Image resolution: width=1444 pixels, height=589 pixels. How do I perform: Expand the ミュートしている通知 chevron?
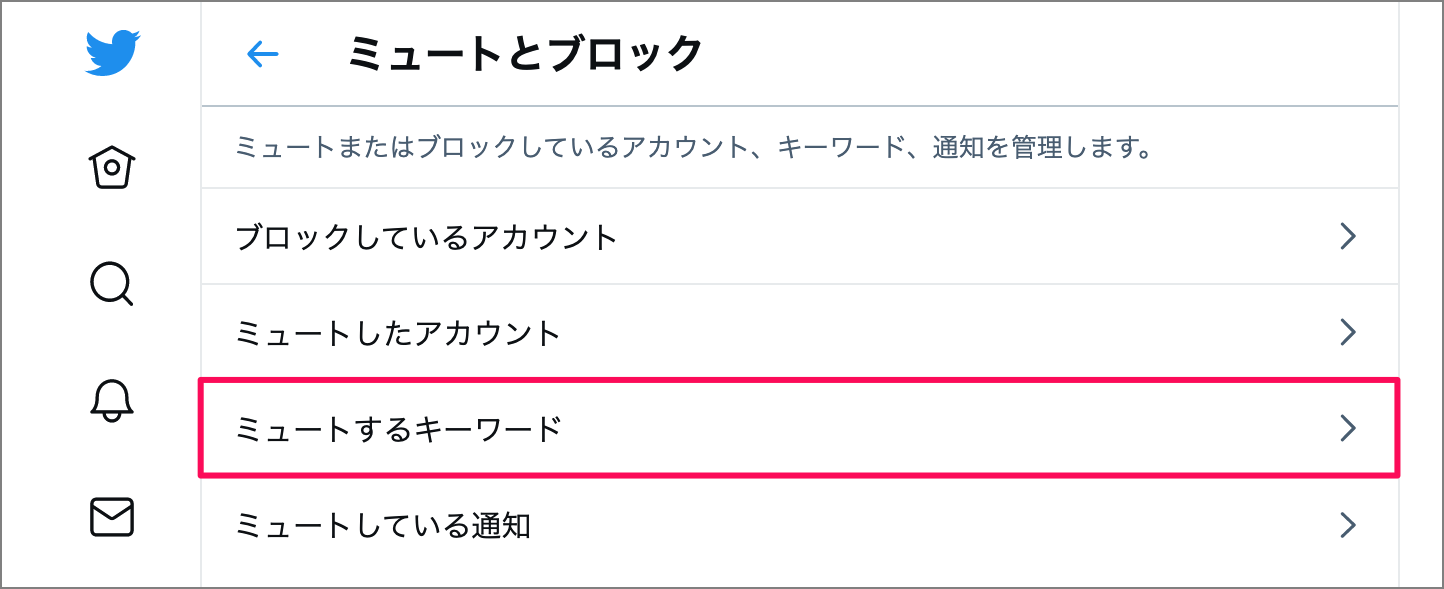tap(1350, 524)
